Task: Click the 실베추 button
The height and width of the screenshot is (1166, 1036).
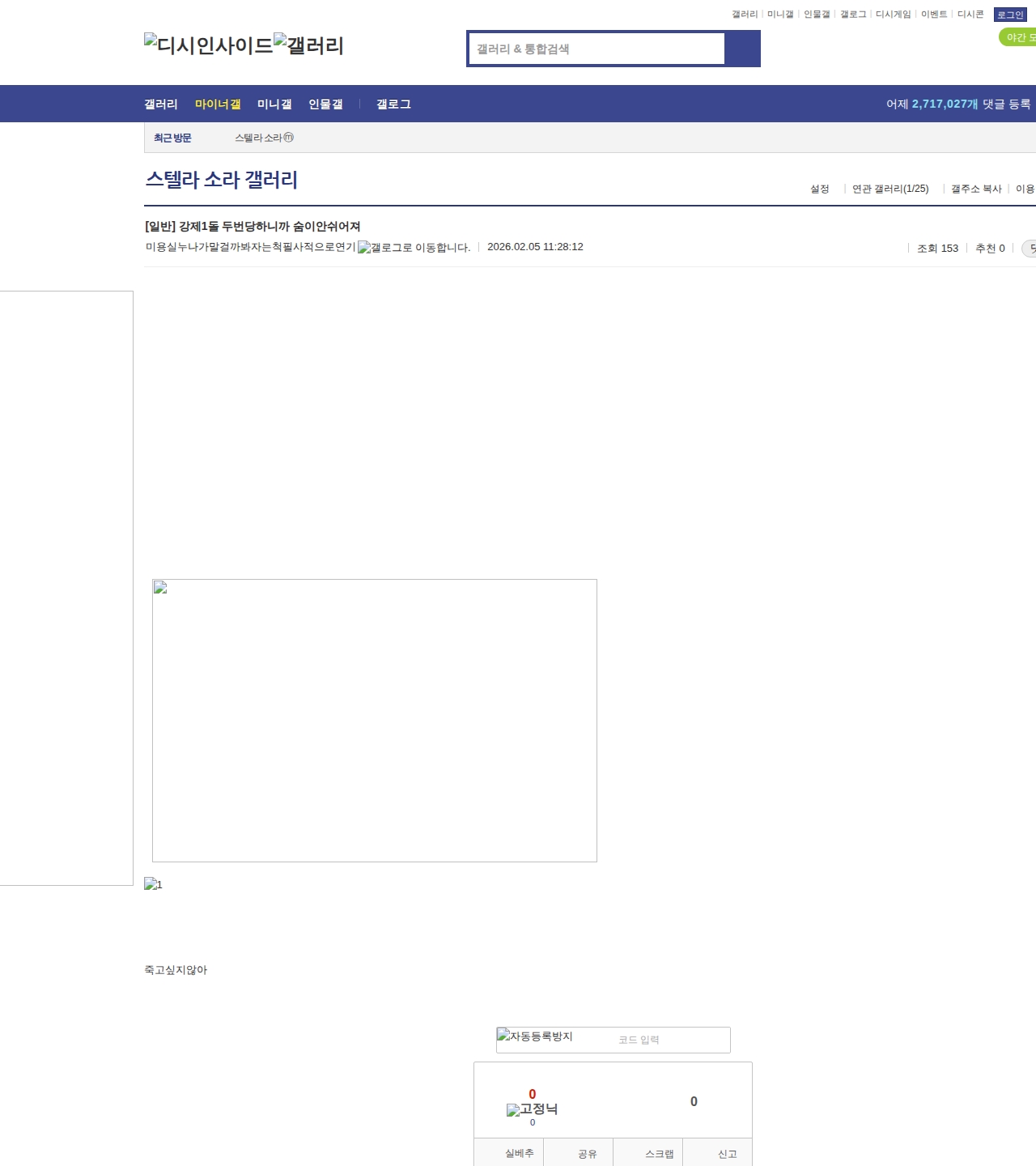Action: (519, 1153)
